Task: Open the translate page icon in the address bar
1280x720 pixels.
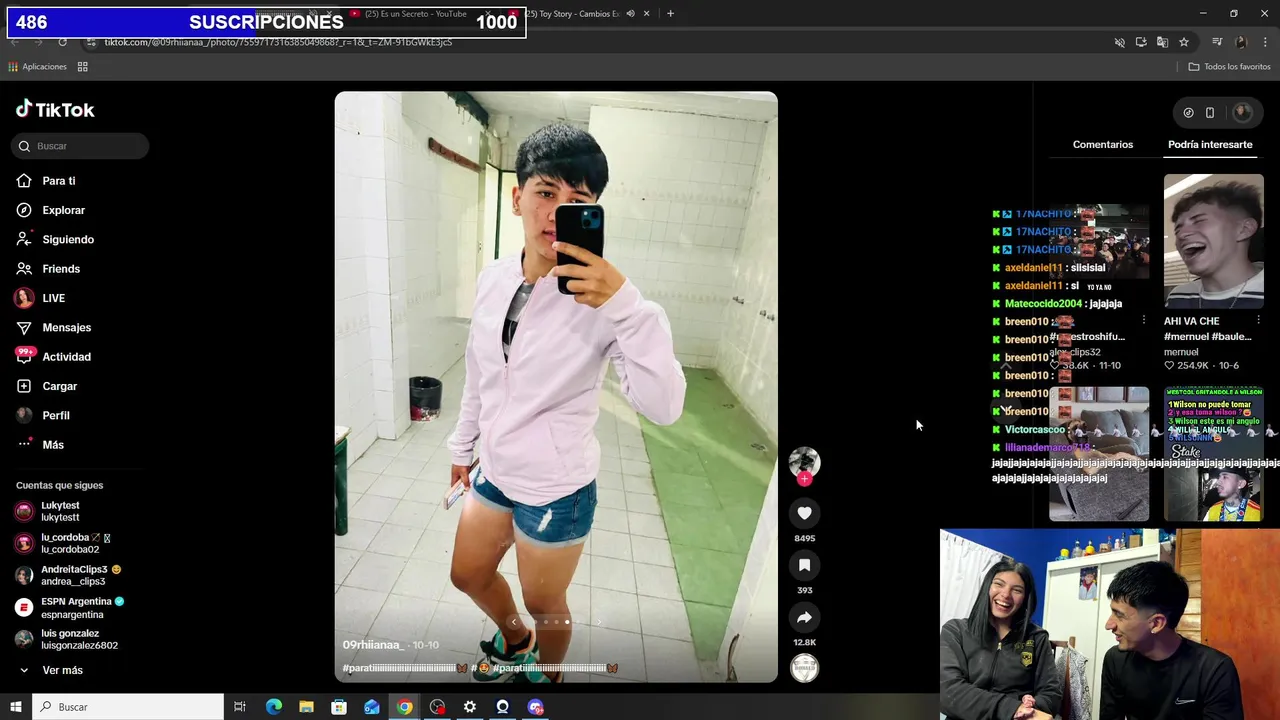Action: pos(1162,42)
